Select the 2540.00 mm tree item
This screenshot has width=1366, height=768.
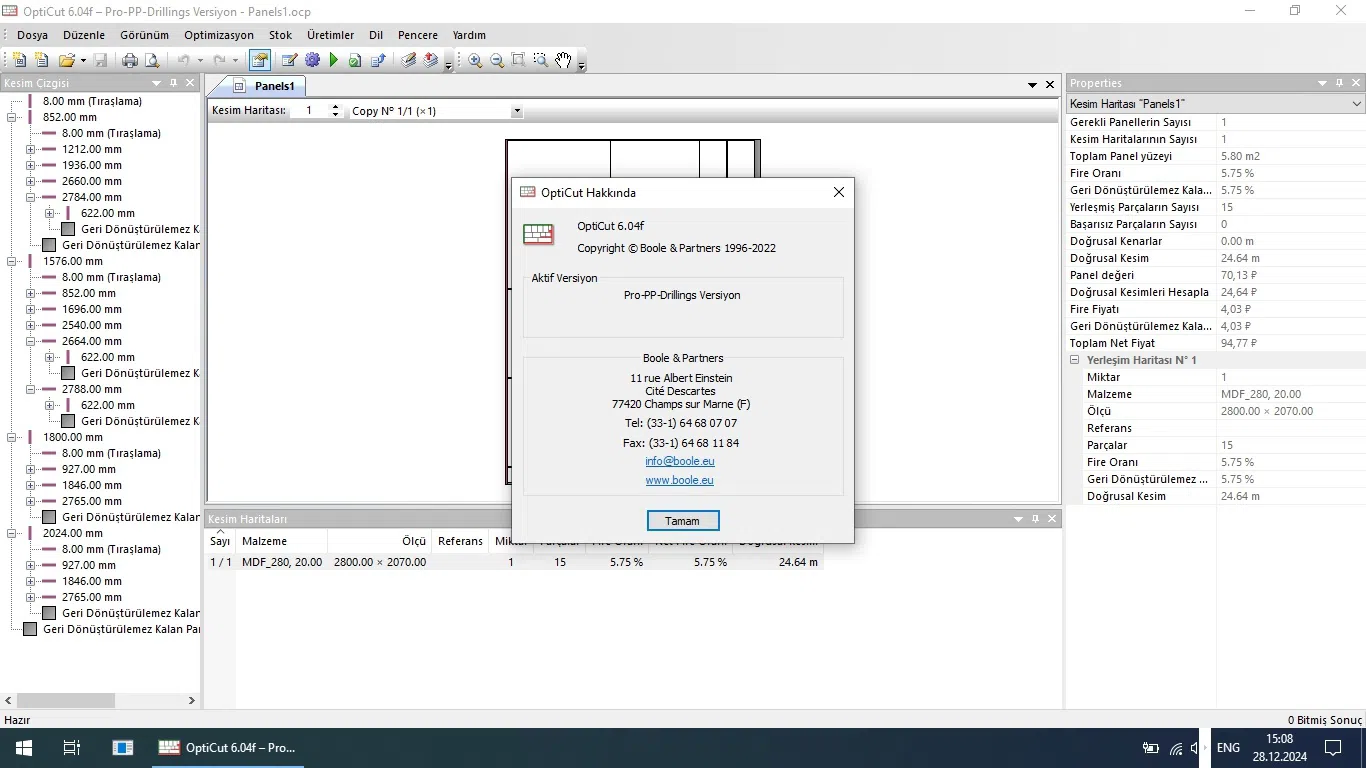[x=92, y=325]
